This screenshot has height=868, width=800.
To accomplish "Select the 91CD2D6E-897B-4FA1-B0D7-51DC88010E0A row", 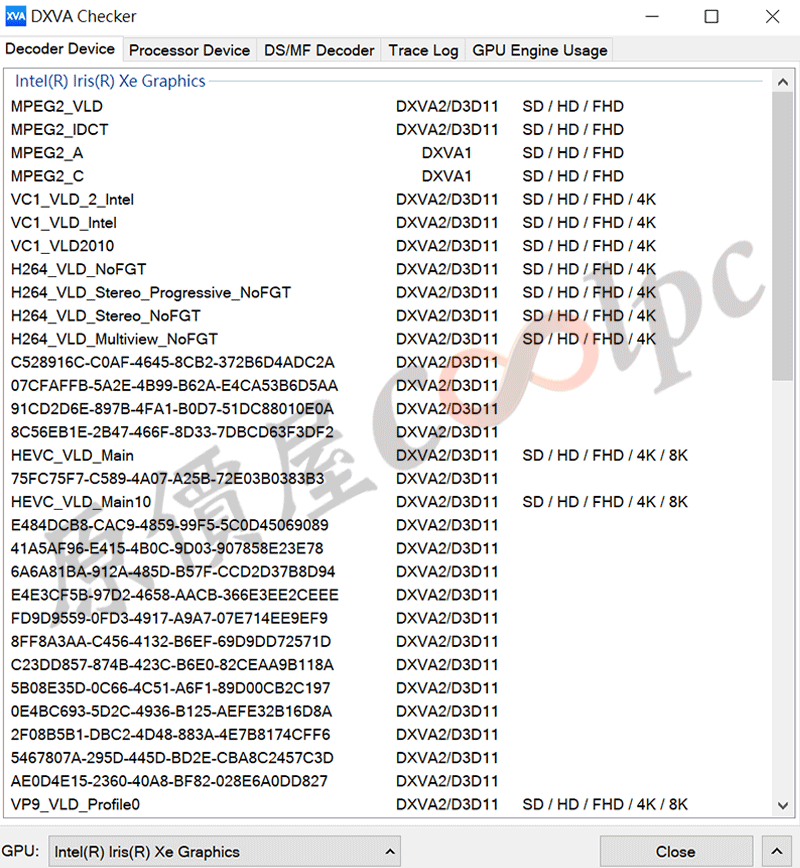I will tap(388, 409).
